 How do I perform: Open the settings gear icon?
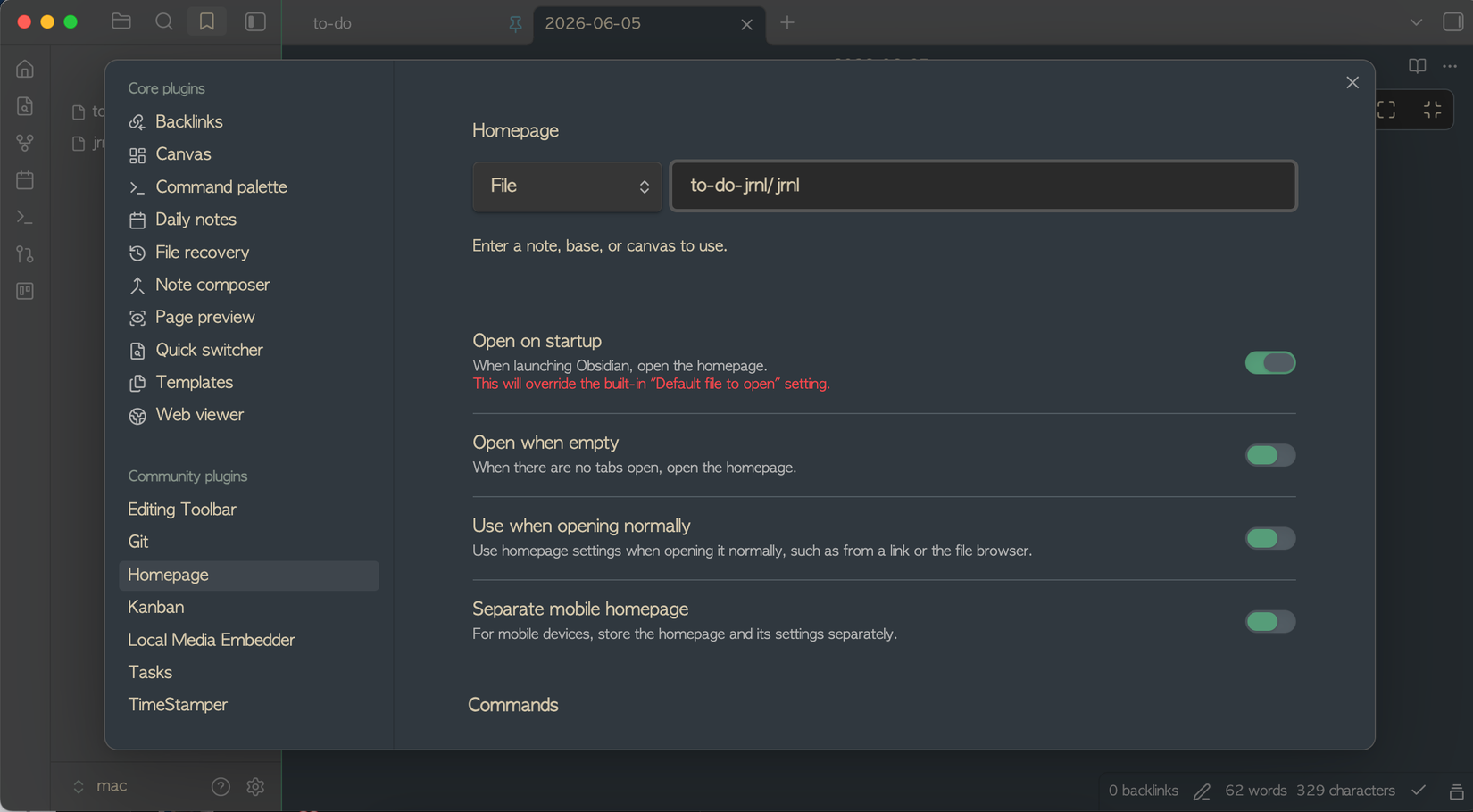(x=255, y=786)
